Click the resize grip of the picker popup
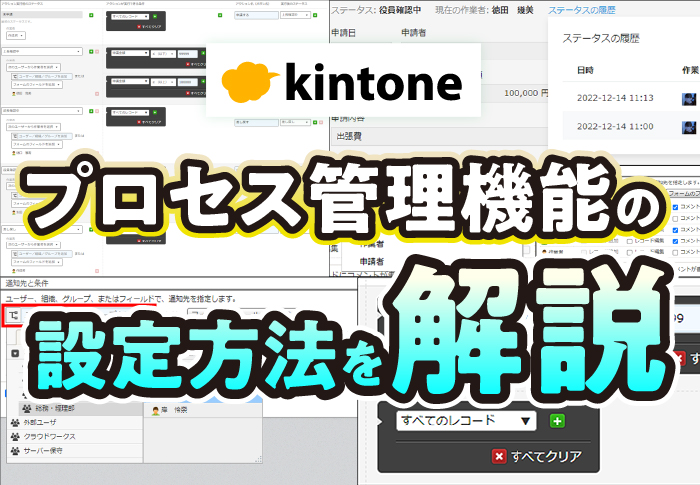700x485 pixels. (x=258, y=459)
